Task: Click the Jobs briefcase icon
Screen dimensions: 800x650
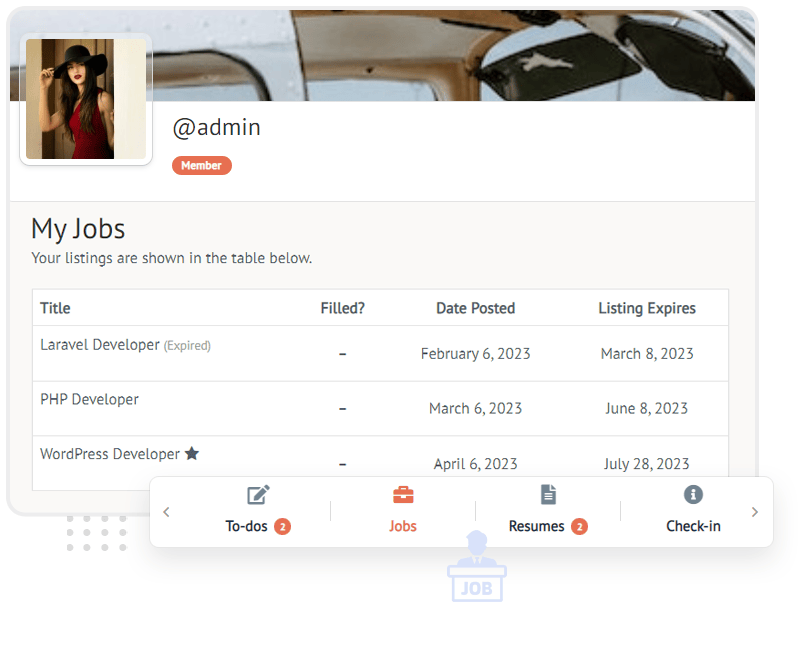Action: (x=403, y=495)
